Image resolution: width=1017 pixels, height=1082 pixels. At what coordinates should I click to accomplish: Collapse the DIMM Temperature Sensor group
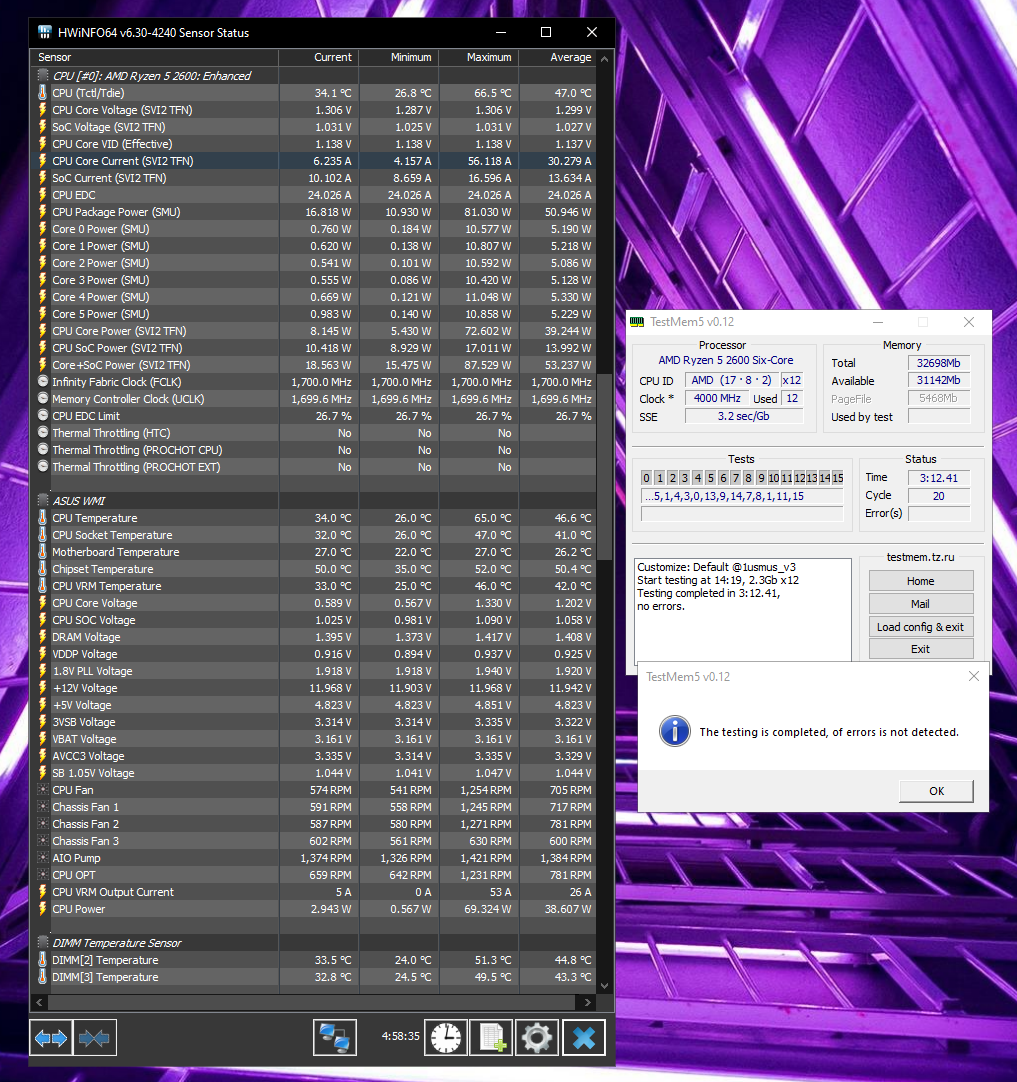(43, 943)
